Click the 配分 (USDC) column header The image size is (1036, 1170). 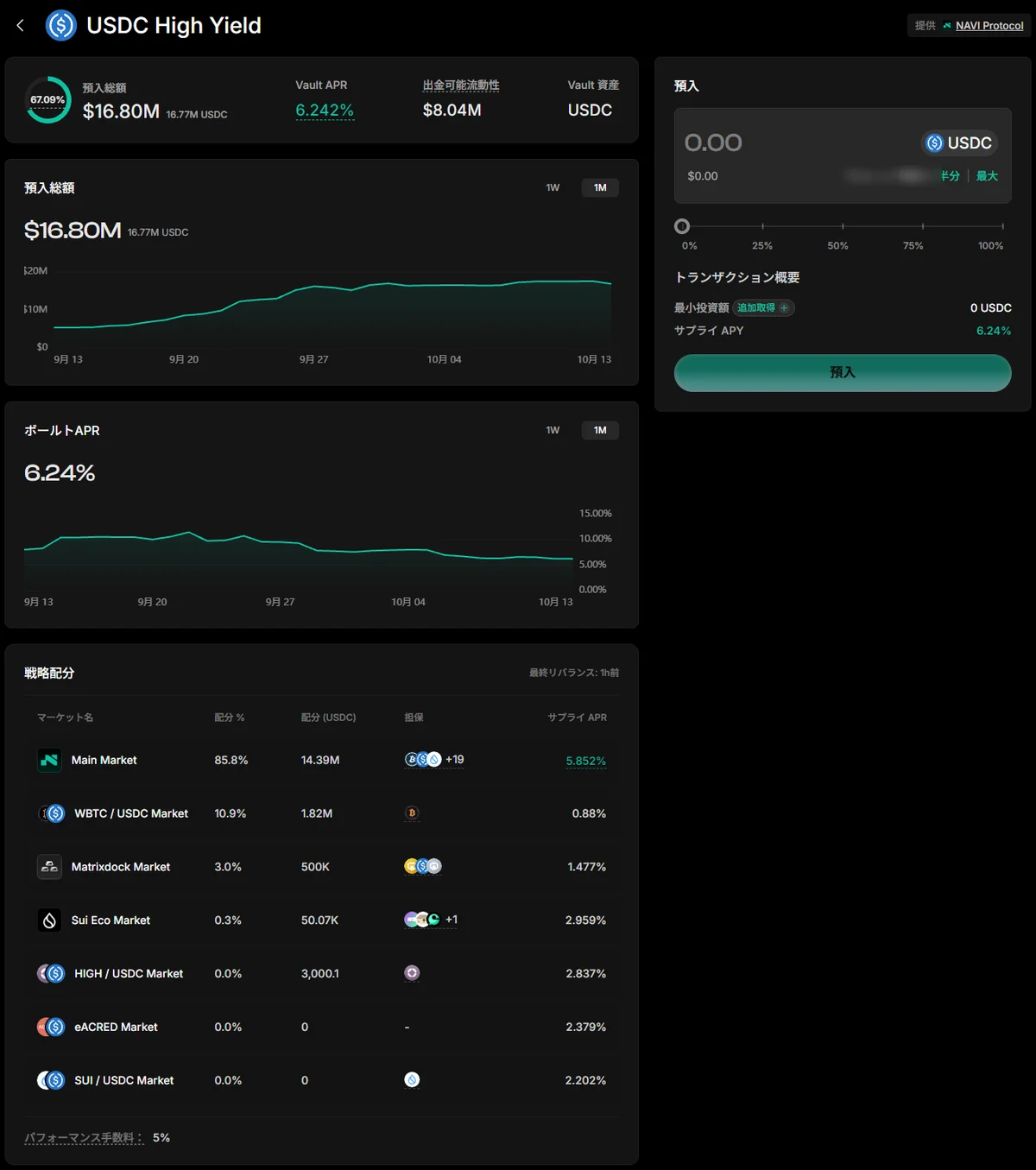tap(328, 718)
